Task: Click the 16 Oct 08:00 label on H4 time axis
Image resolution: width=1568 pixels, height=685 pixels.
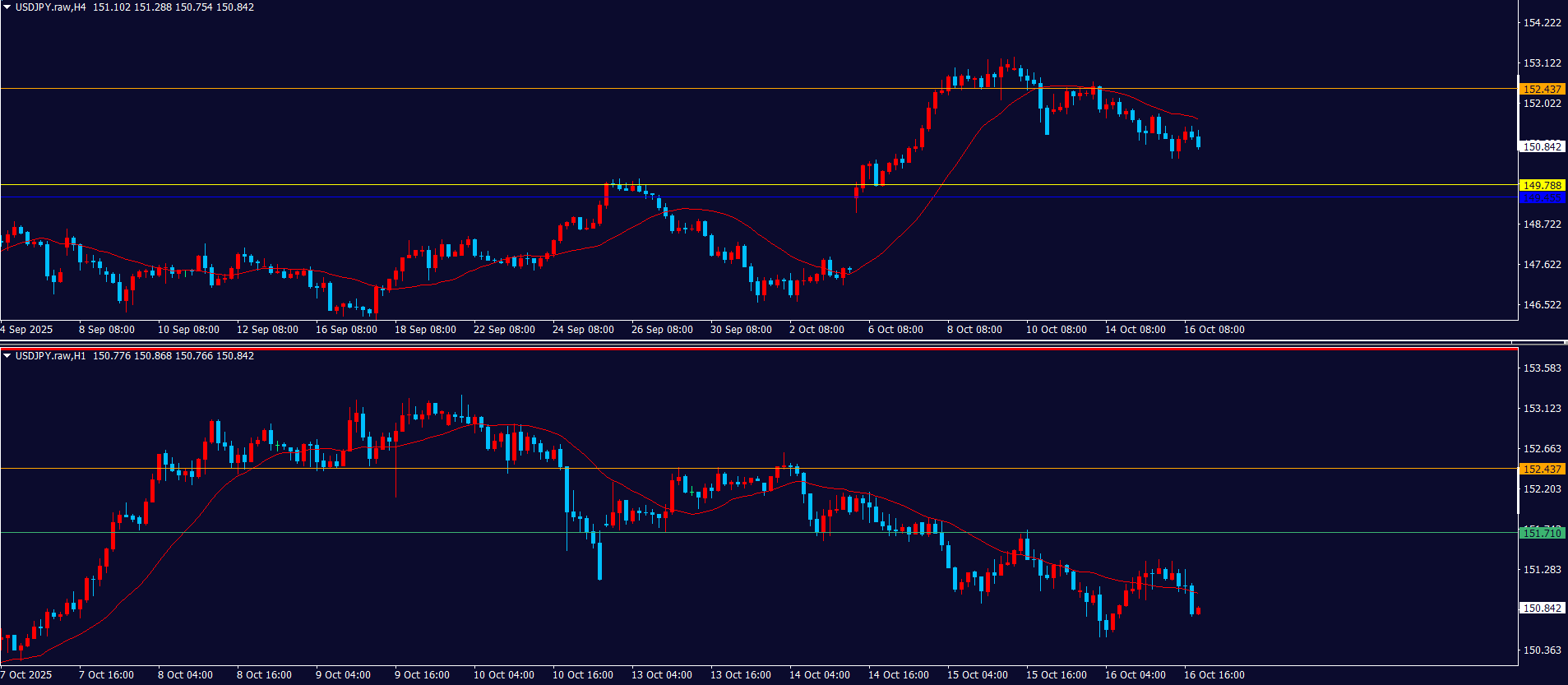Action: click(x=1214, y=330)
